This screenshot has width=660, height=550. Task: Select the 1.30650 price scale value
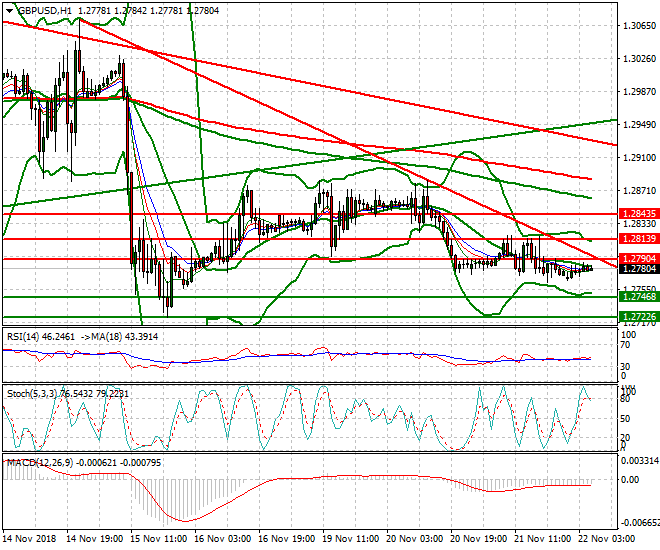click(639, 26)
